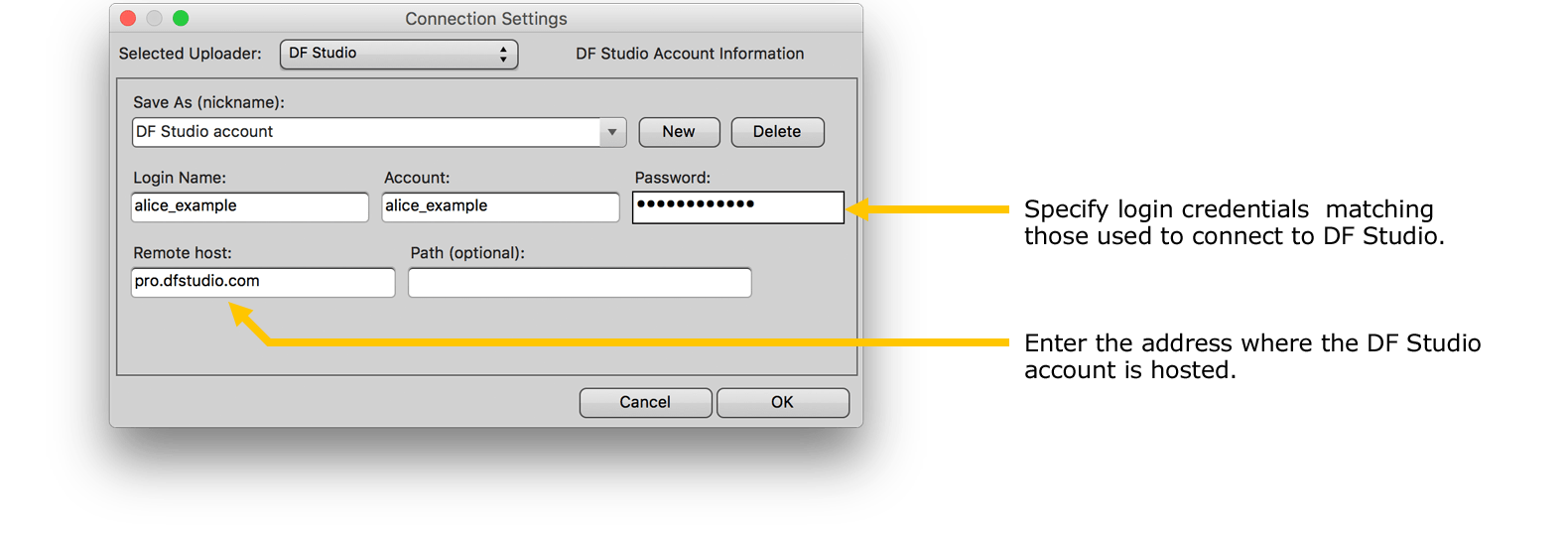1568x538 pixels.
Task: Focus the Login Name text field
Action: [x=250, y=206]
